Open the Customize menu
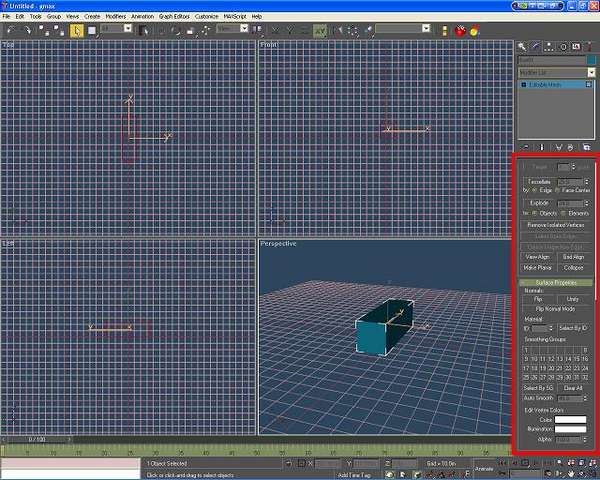 207,16
